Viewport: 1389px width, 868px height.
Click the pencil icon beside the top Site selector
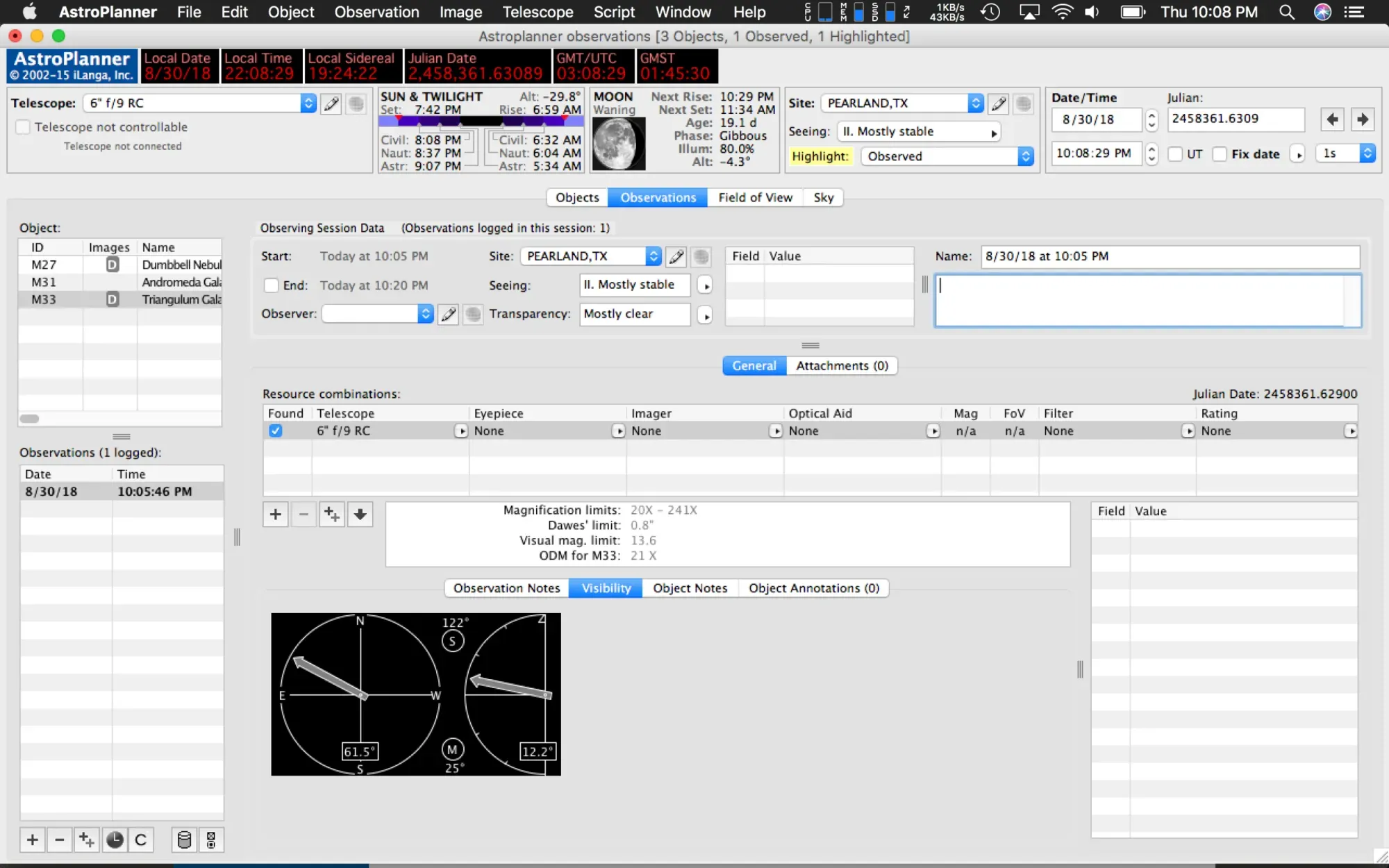point(999,103)
